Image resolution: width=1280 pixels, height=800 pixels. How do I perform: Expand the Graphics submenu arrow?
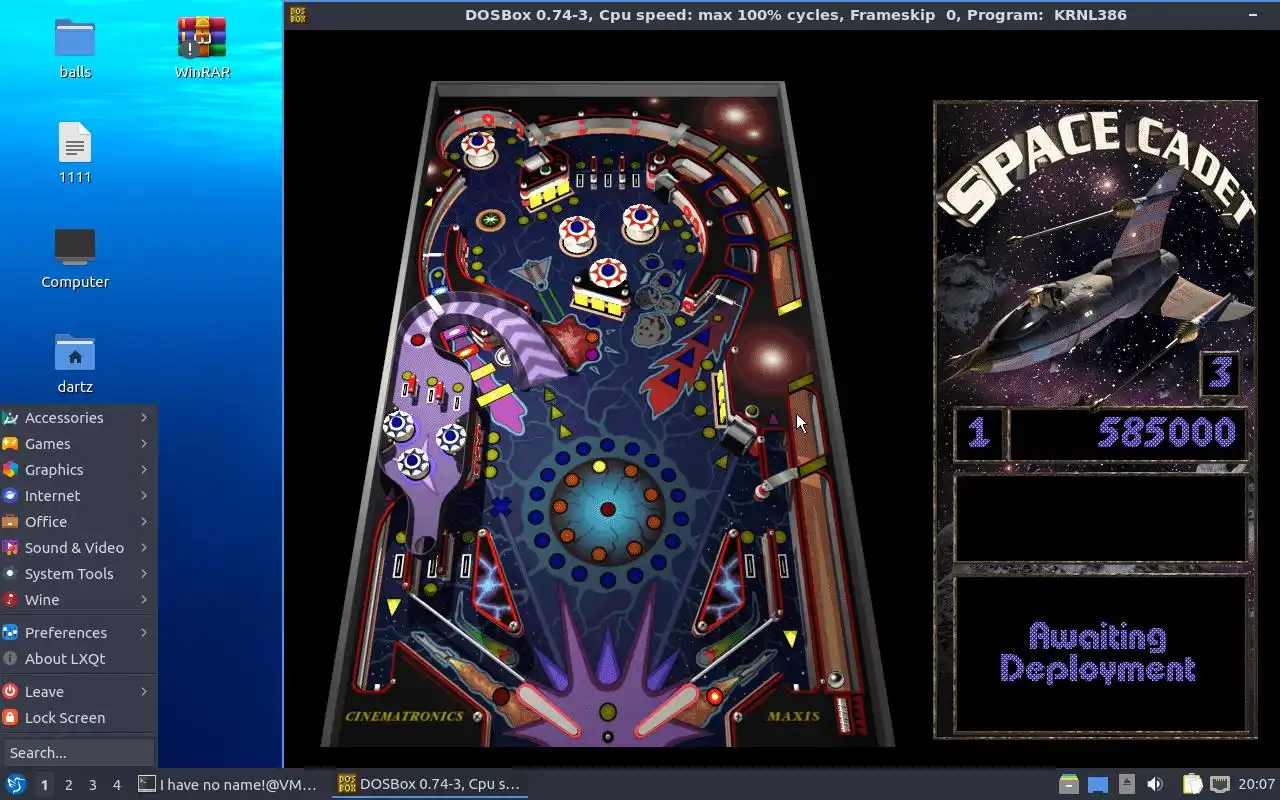144,469
